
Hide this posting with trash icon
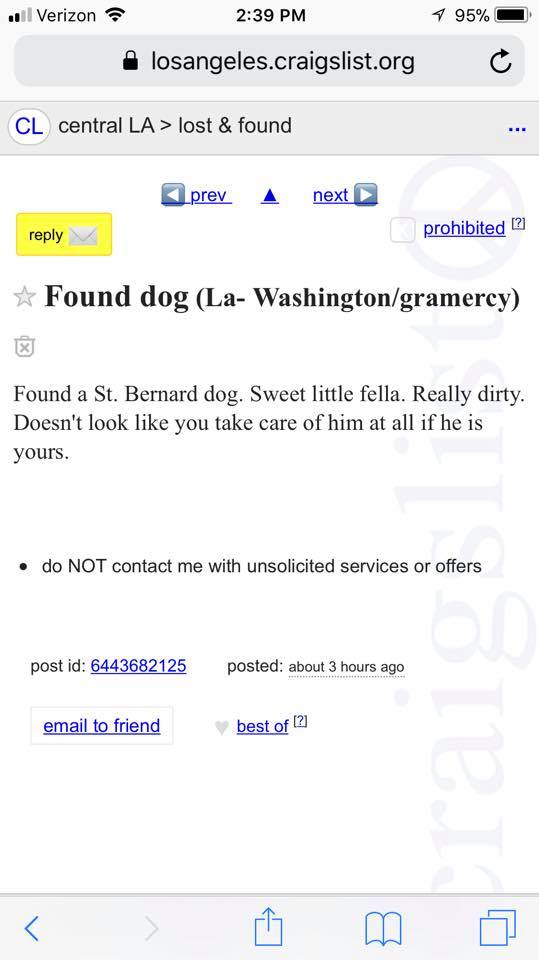[24, 345]
